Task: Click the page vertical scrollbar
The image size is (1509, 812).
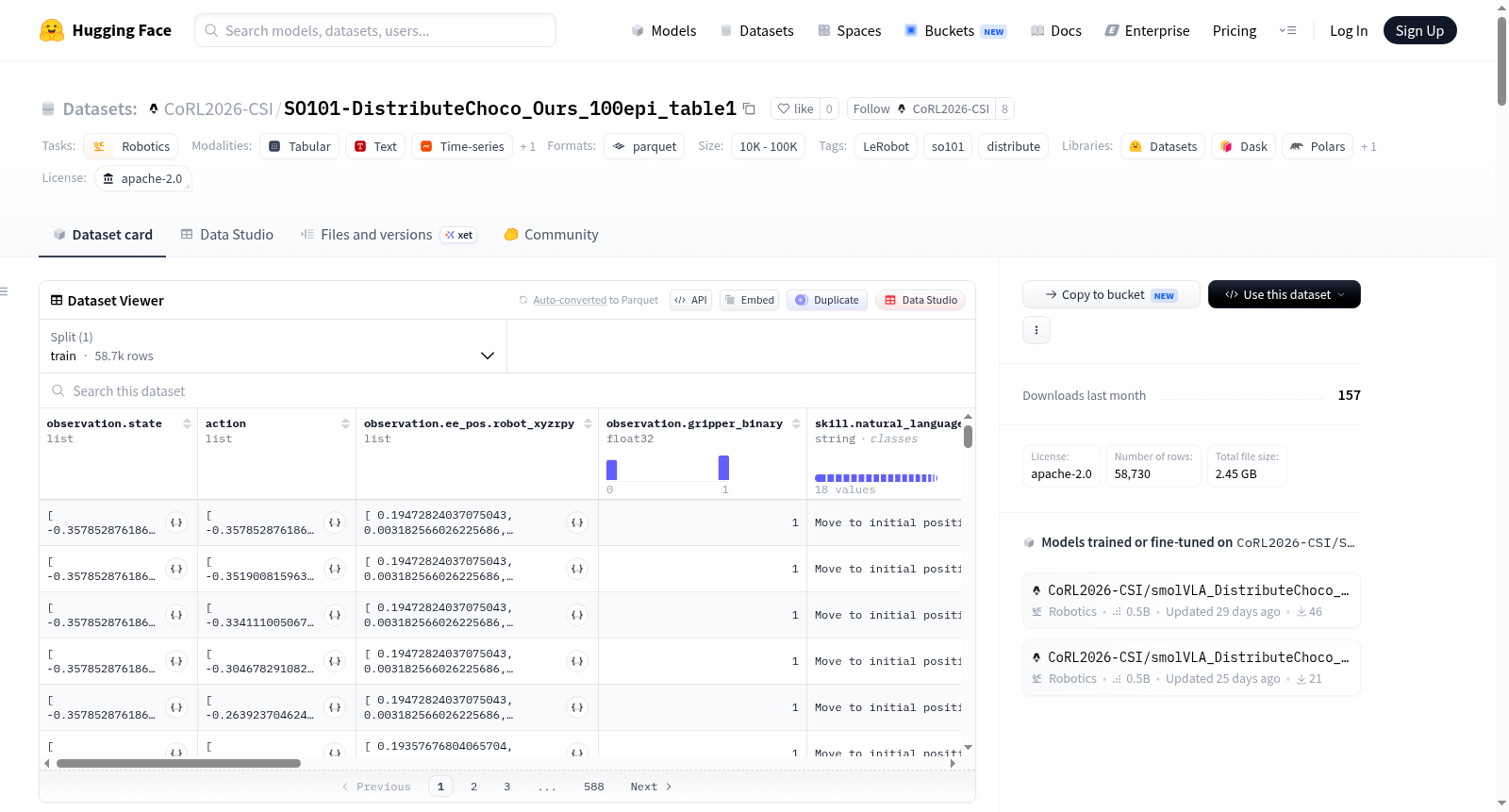Action: 1501,61
